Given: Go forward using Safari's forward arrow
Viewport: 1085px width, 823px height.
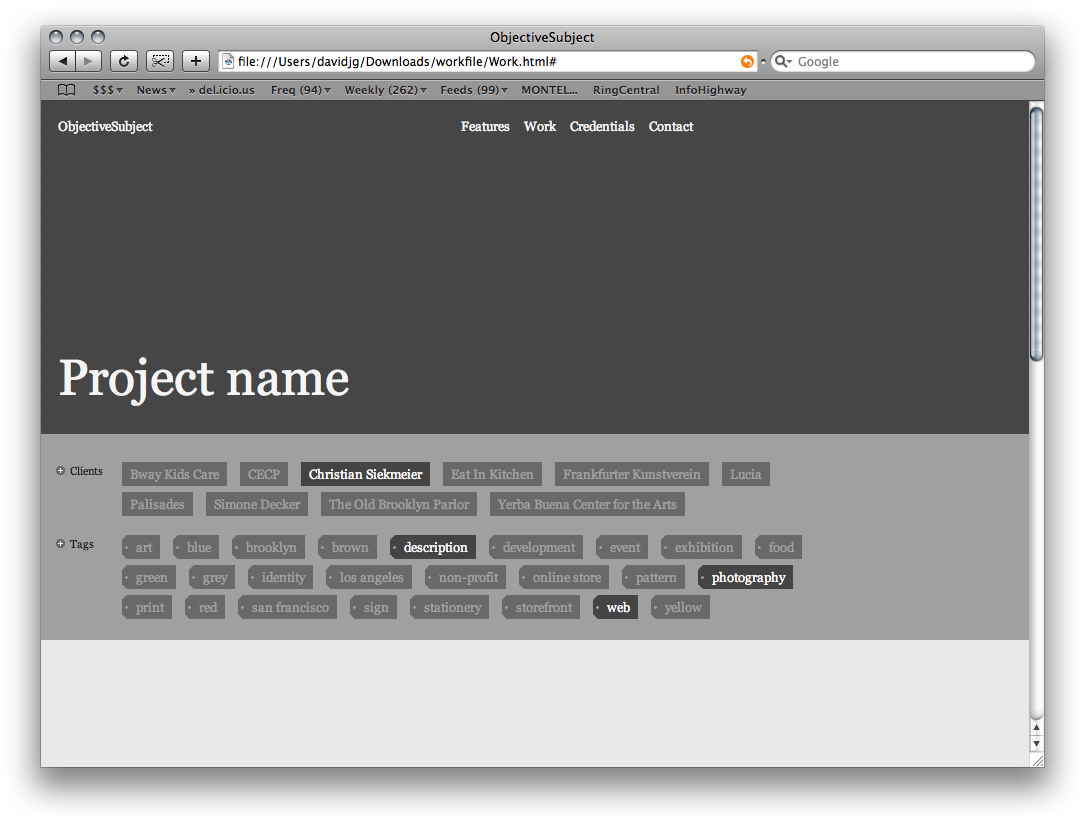Looking at the screenshot, I should 89,61.
